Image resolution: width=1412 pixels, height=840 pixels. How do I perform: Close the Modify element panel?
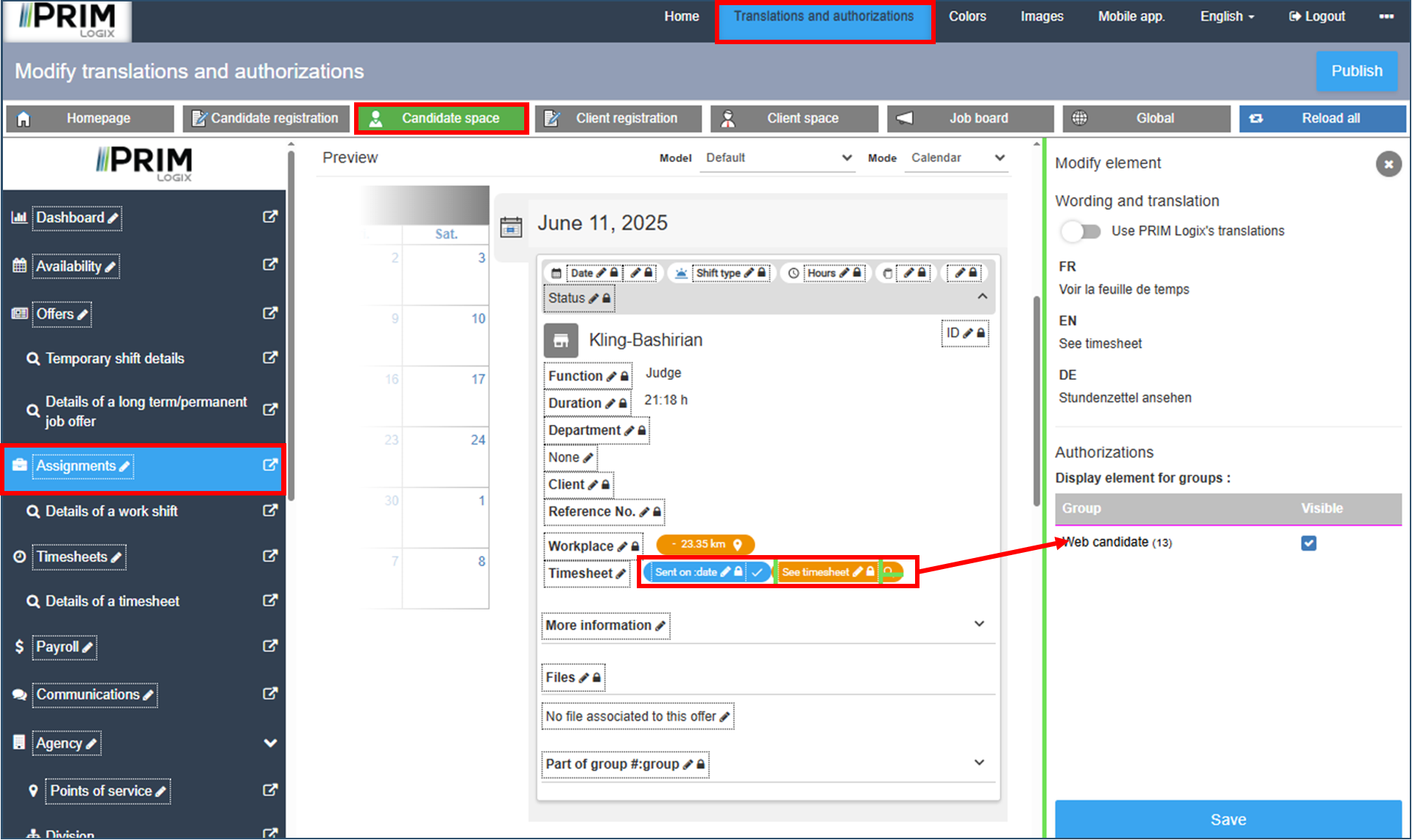tap(1388, 163)
